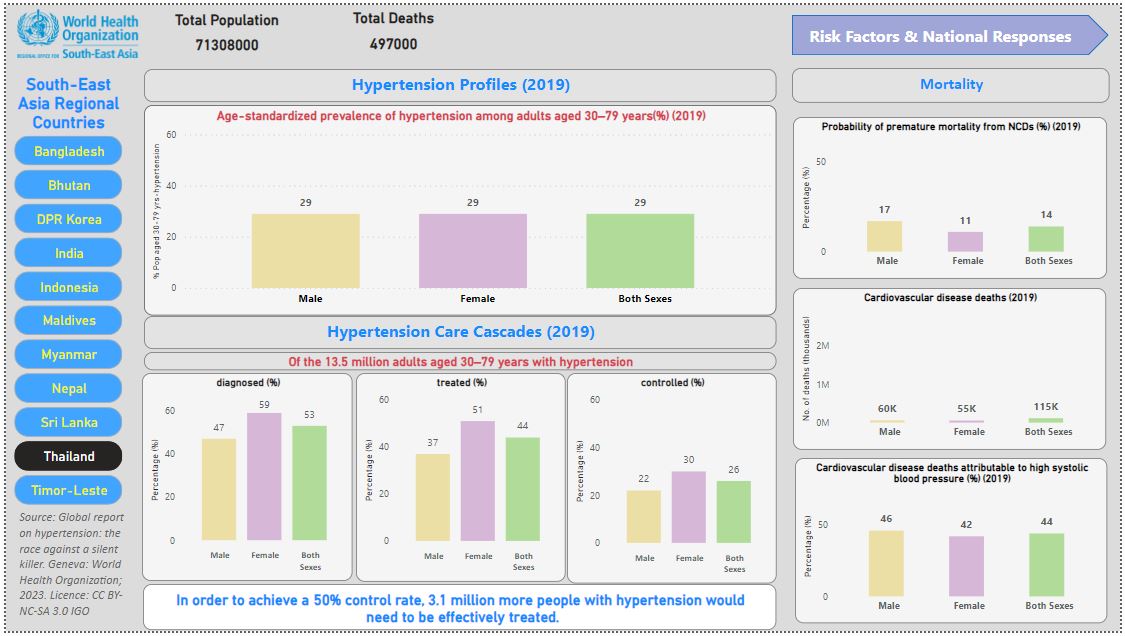Select Nepal in the sidebar

click(x=68, y=388)
